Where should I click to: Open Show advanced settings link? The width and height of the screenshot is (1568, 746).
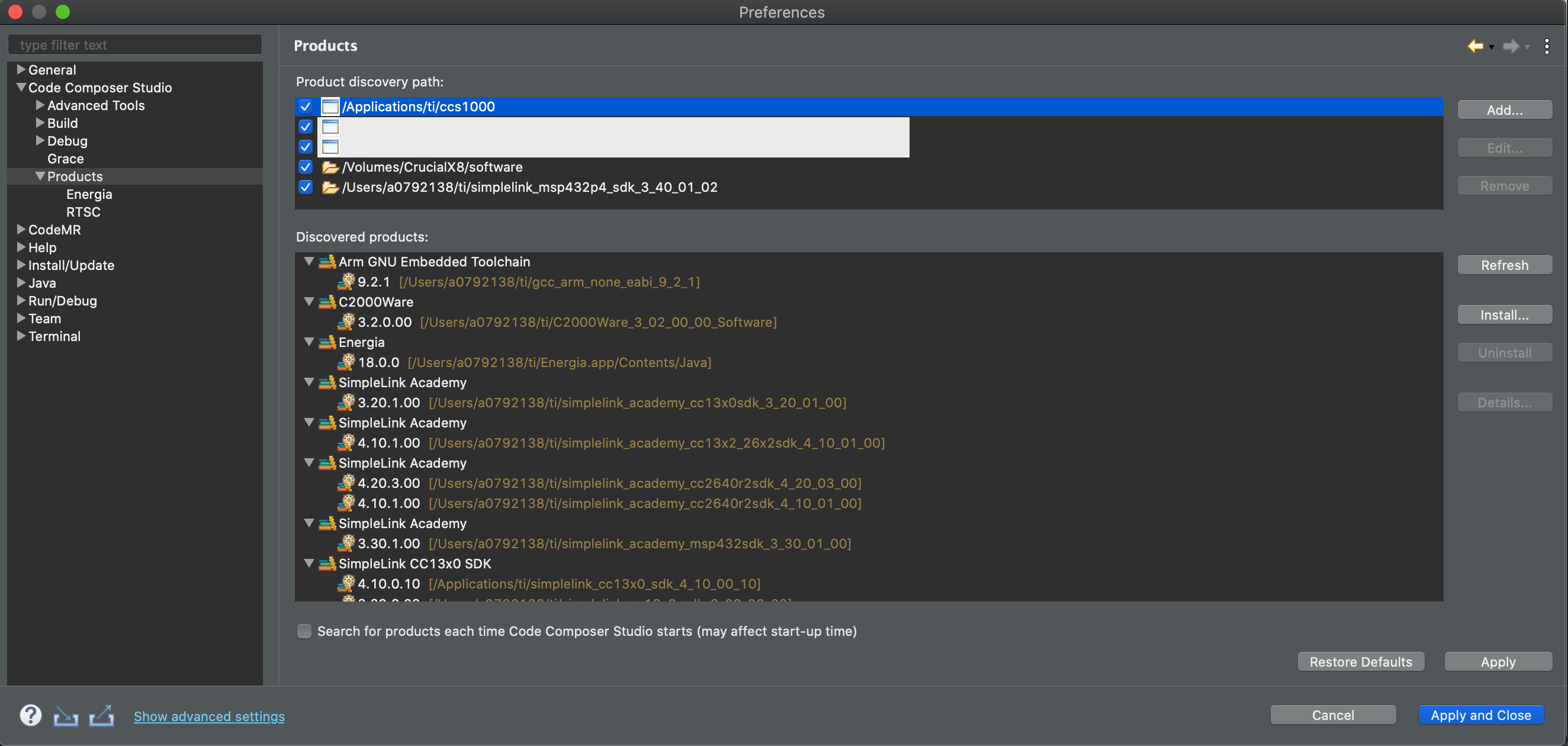tap(209, 716)
